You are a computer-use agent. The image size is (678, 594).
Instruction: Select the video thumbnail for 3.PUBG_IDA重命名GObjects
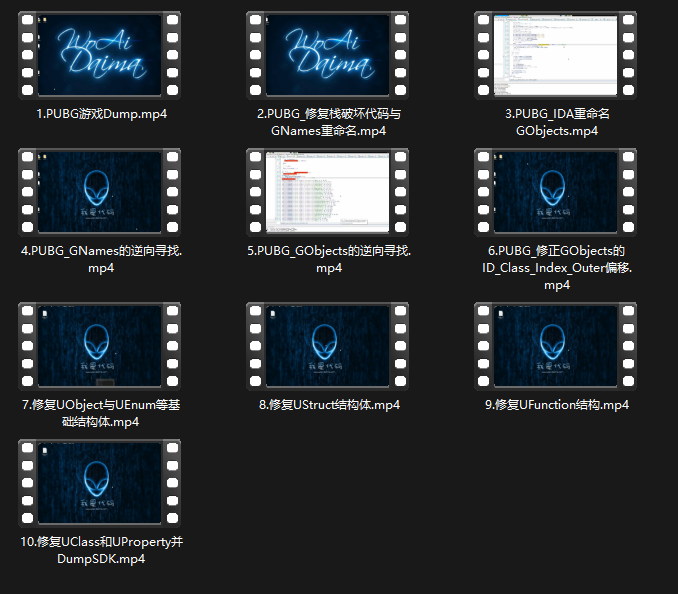coord(555,55)
